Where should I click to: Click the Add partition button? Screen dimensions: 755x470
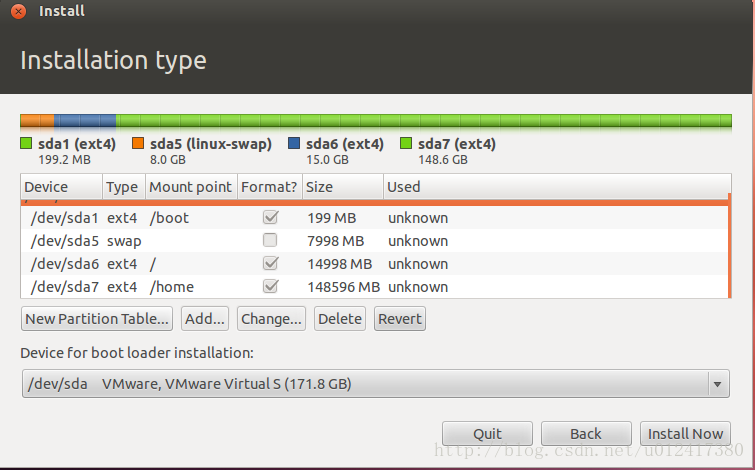click(205, 320)
